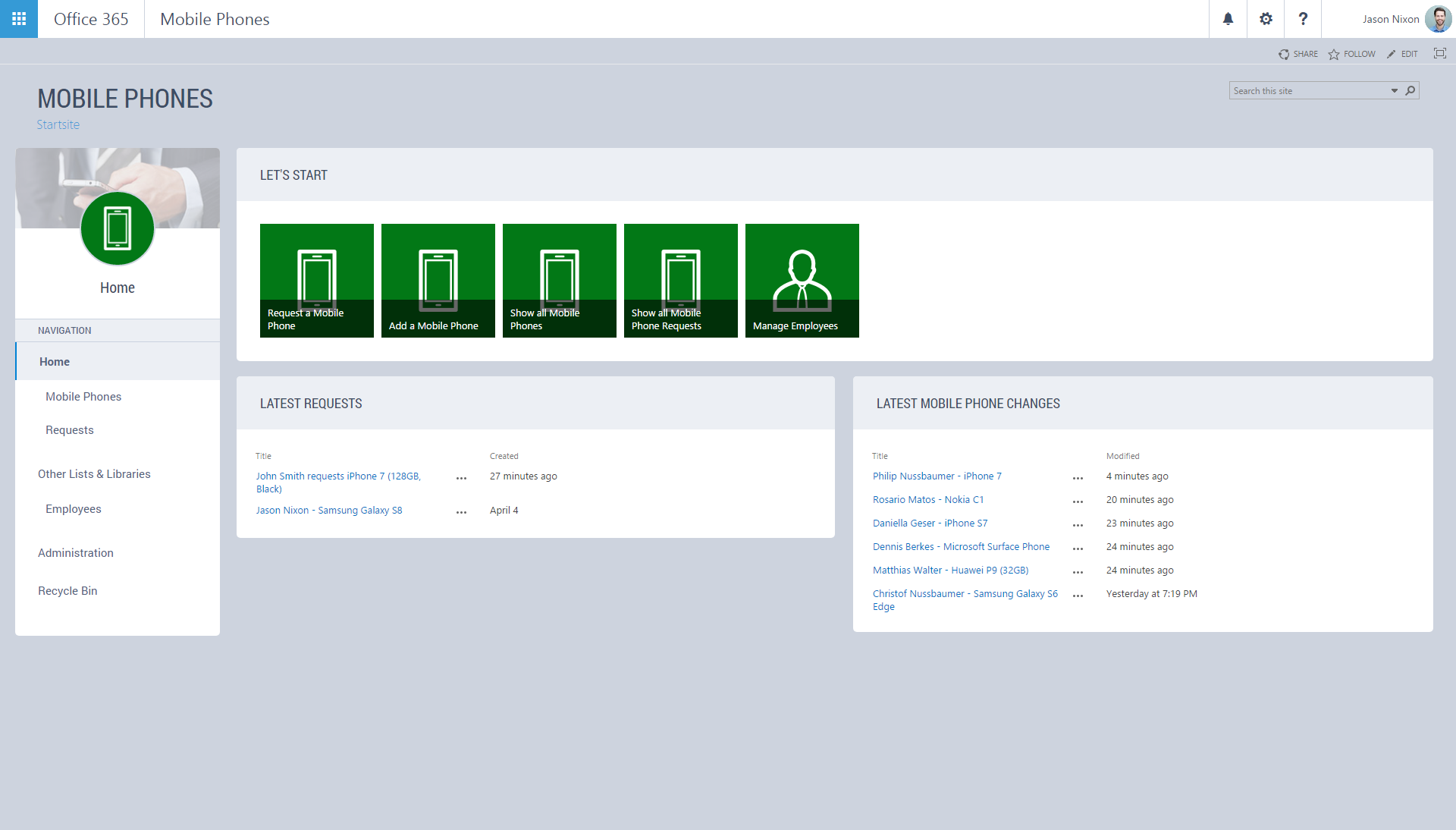
Task: Click the Office 365 title link
Action: coord(91,19)
